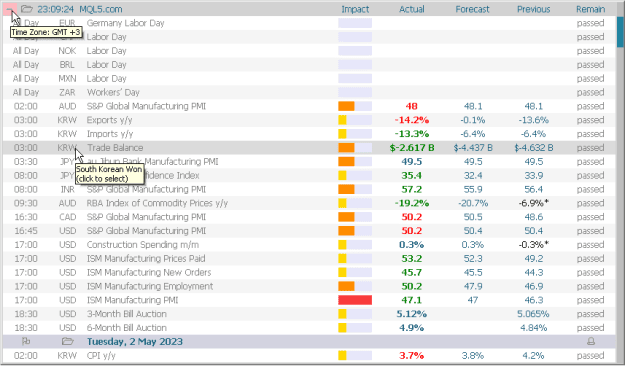The height and width of the screenshot is (366, 625).
Task: Click the previous value 4.84%
Action: pos(533,328)
